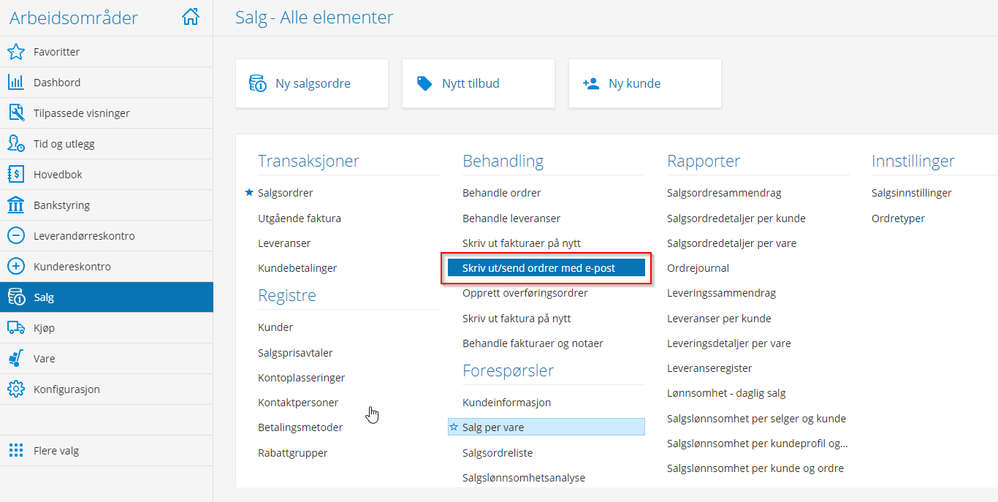Open Kontoplasseringer link
The image size is (998, 502).
(301, 377)
